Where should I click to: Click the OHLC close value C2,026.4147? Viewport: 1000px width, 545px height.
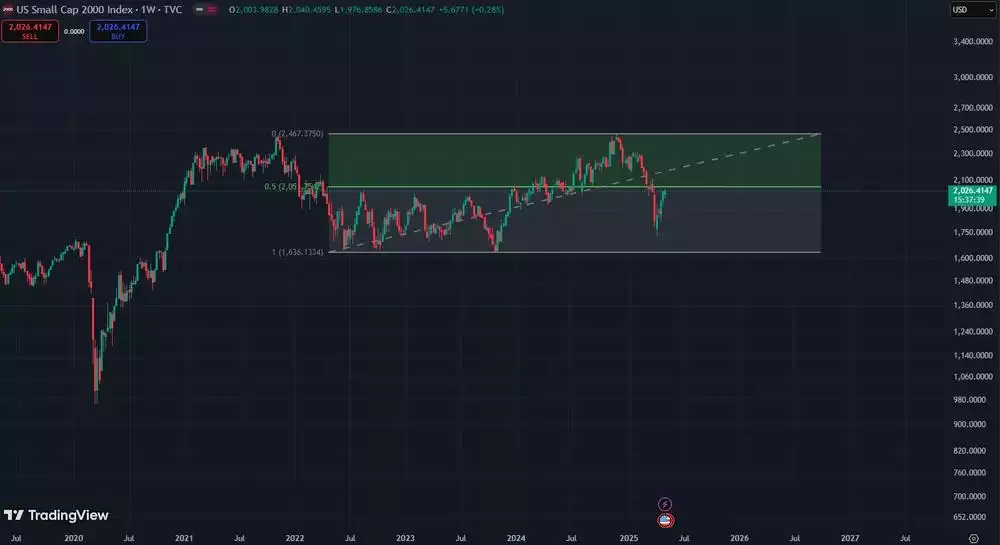[x=410, y=10]
